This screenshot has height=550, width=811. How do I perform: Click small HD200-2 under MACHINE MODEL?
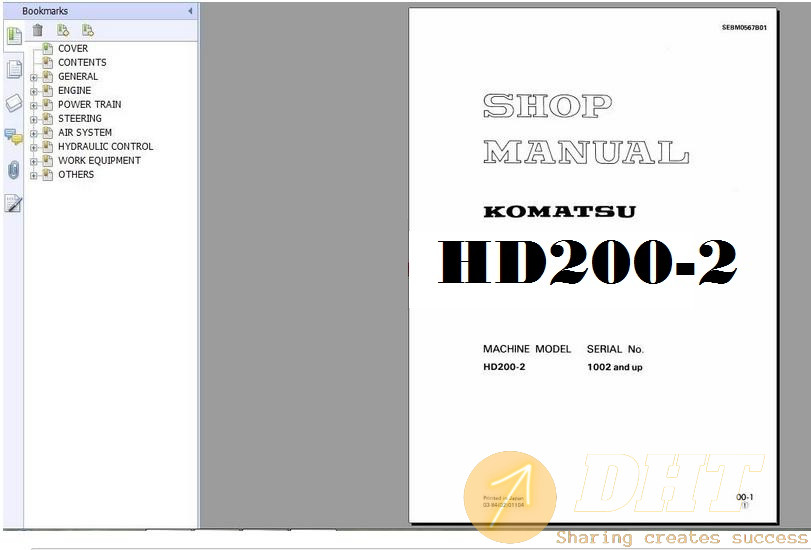pos(504,367)
